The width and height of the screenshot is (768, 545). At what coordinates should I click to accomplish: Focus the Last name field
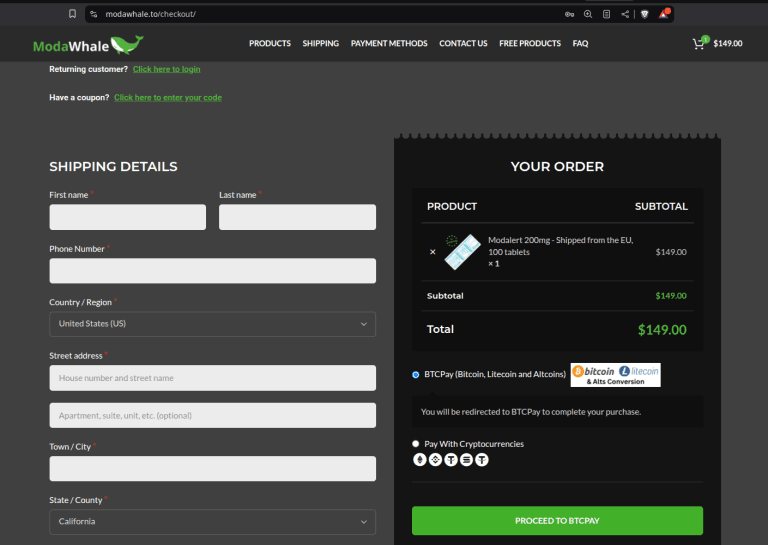click(297, 217)
